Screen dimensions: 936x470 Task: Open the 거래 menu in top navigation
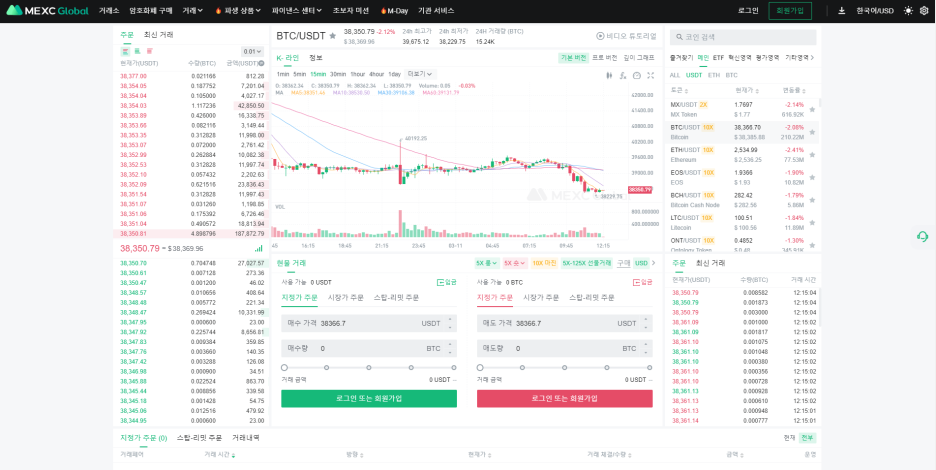192,10
